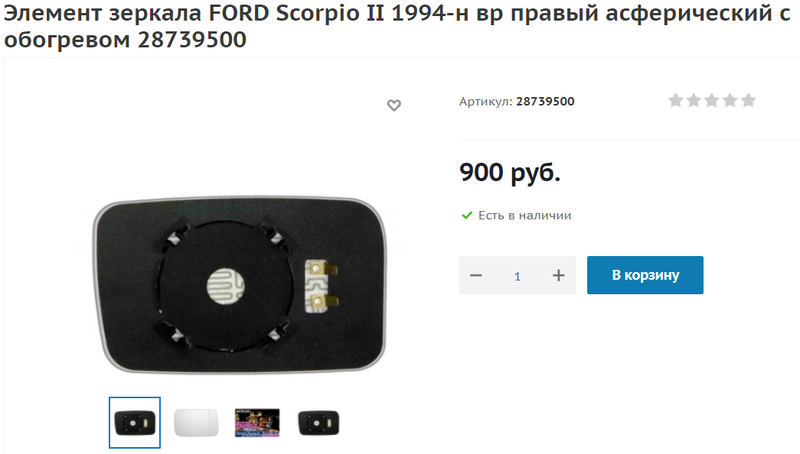The height and width of the screenshot is (454, 800).
Task: Rate the product one star
Action: (x=676, y=100)
